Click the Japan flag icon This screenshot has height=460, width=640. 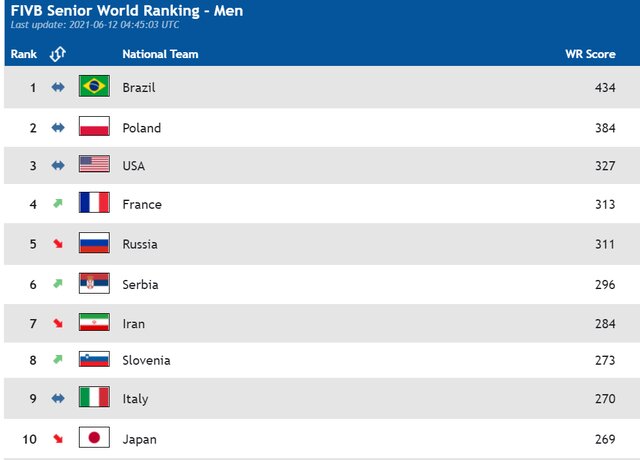pos(94,437)
